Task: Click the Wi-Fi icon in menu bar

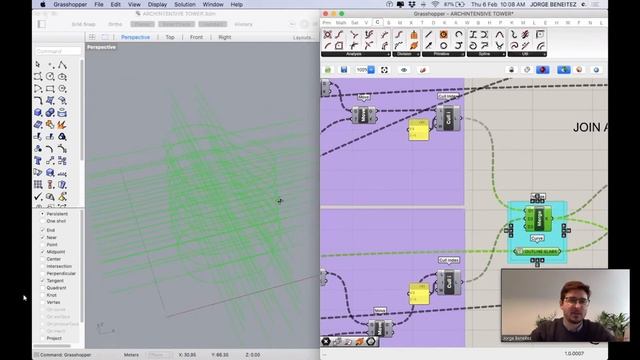Action: [x=435, y=4]
